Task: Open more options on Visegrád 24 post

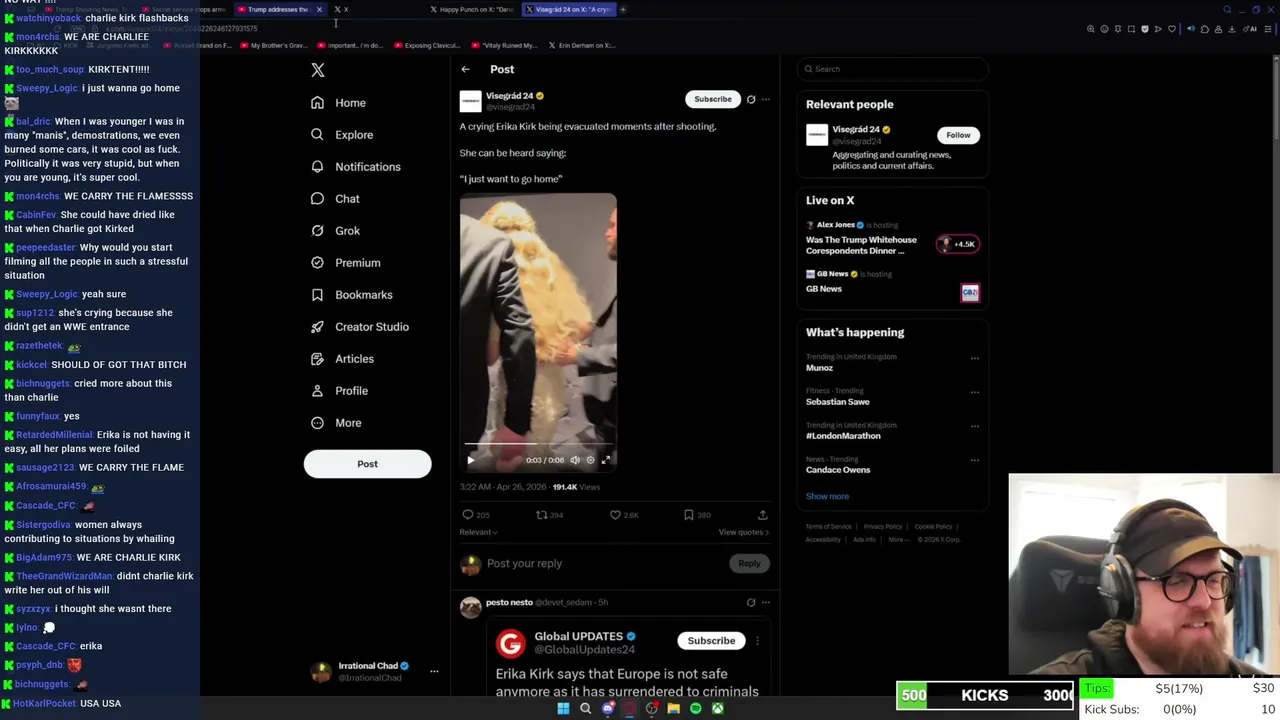Action: pos(766,99)
